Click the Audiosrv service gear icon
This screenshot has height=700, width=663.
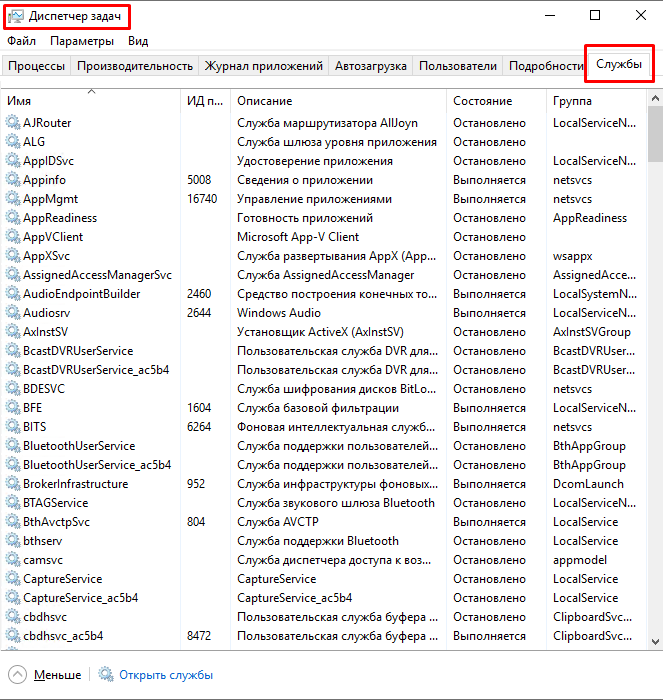(x=13, y=313)
